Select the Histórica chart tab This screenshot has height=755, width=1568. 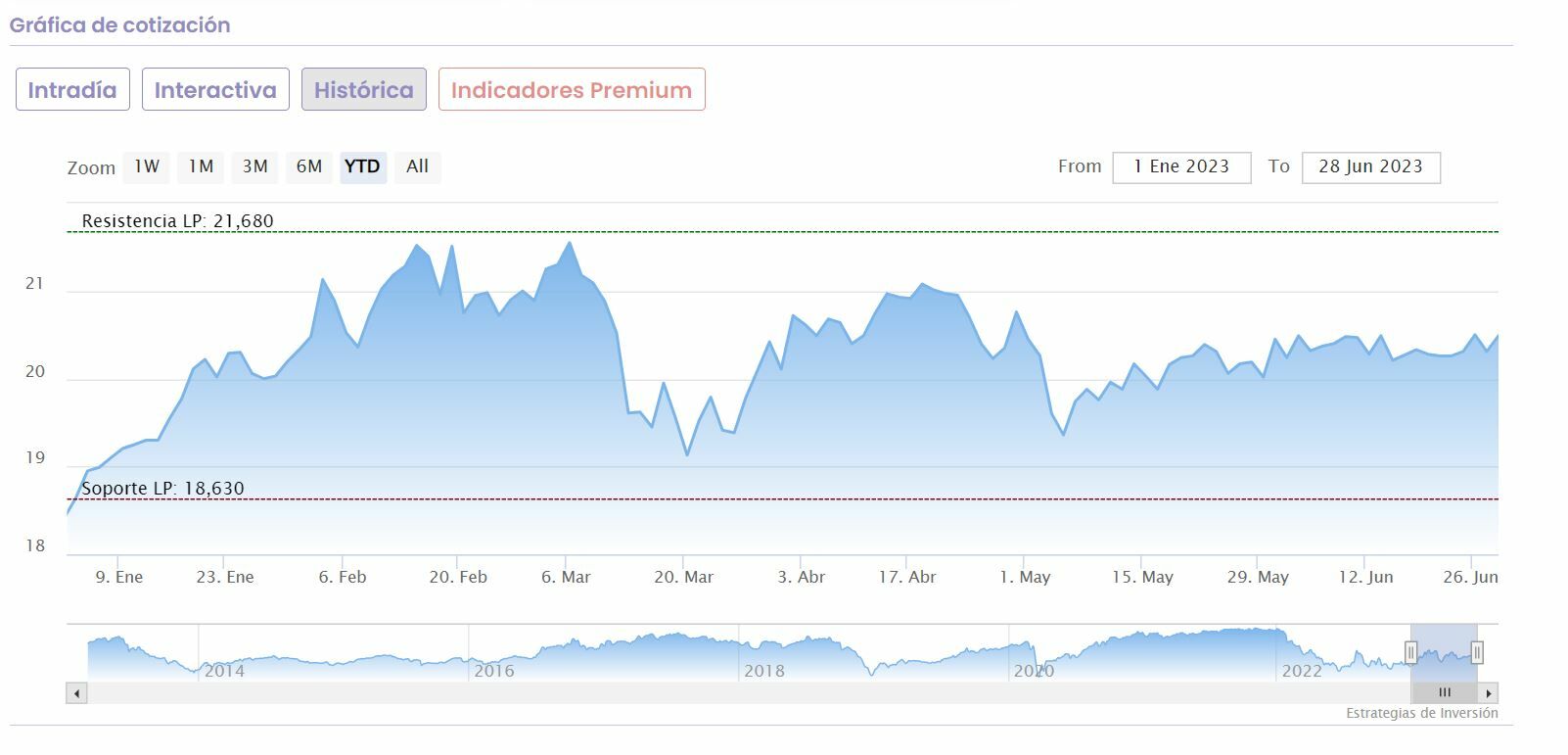click(x=363, y=90)
